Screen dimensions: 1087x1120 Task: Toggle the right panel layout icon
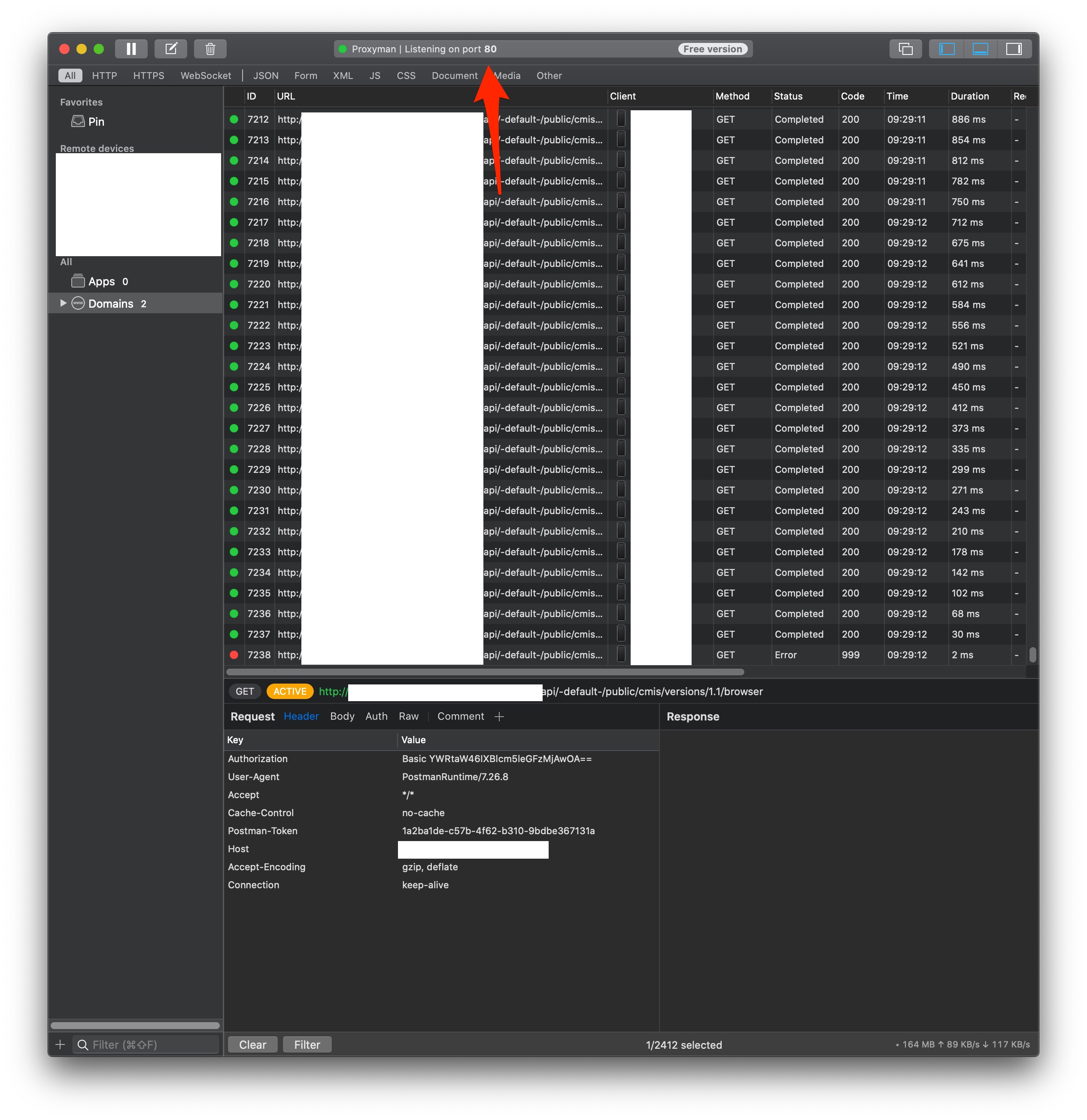1013,49
